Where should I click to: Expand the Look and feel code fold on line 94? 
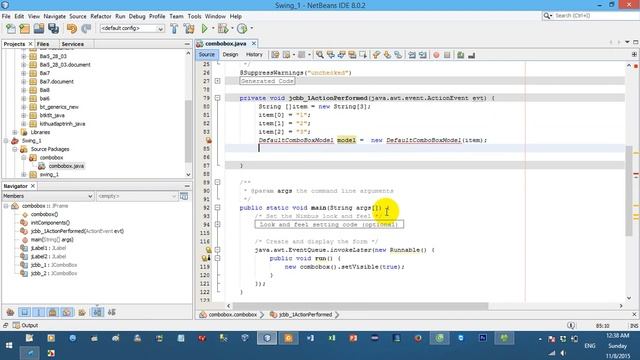click(218, 224)
